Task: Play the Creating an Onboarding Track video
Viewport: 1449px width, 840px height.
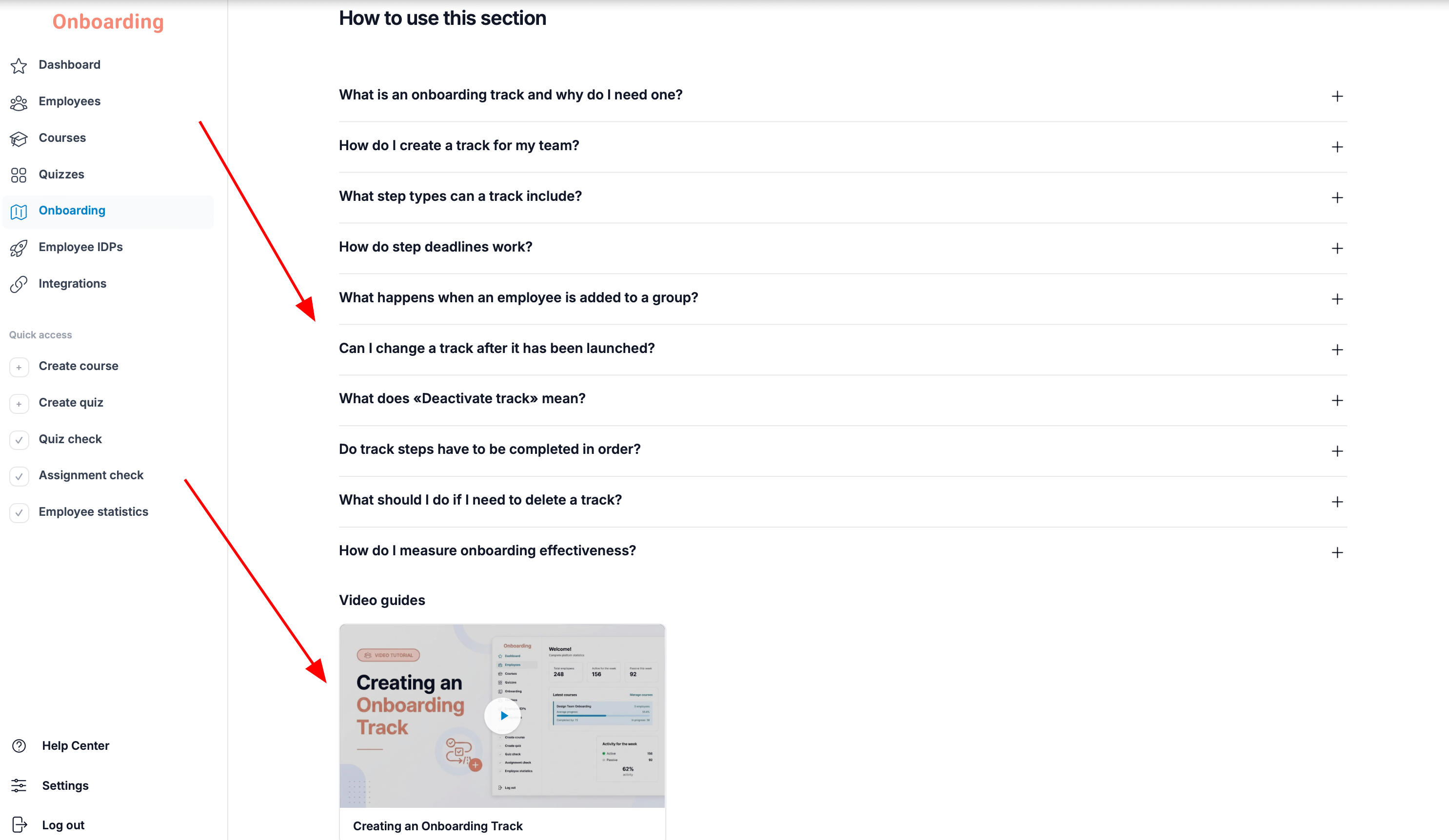Action: 502,716
